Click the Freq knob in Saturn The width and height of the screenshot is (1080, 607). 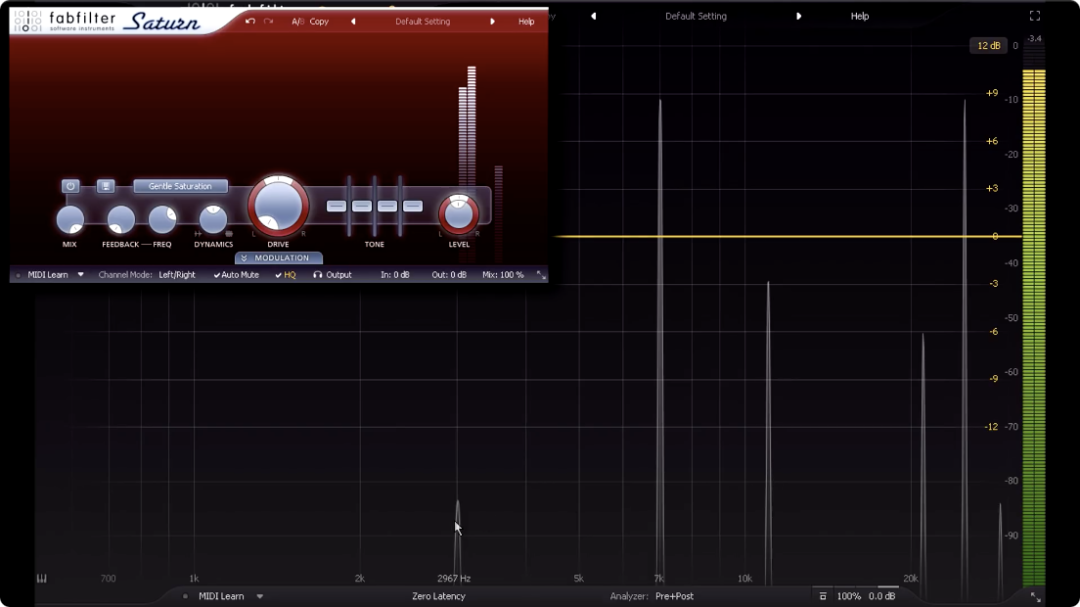[163, 219]
